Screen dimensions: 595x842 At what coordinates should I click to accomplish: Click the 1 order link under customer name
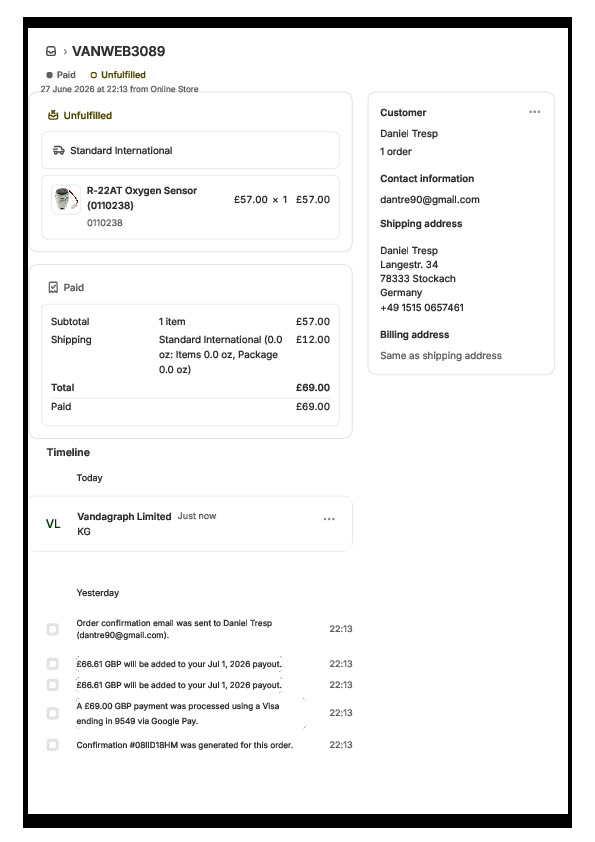396,151
